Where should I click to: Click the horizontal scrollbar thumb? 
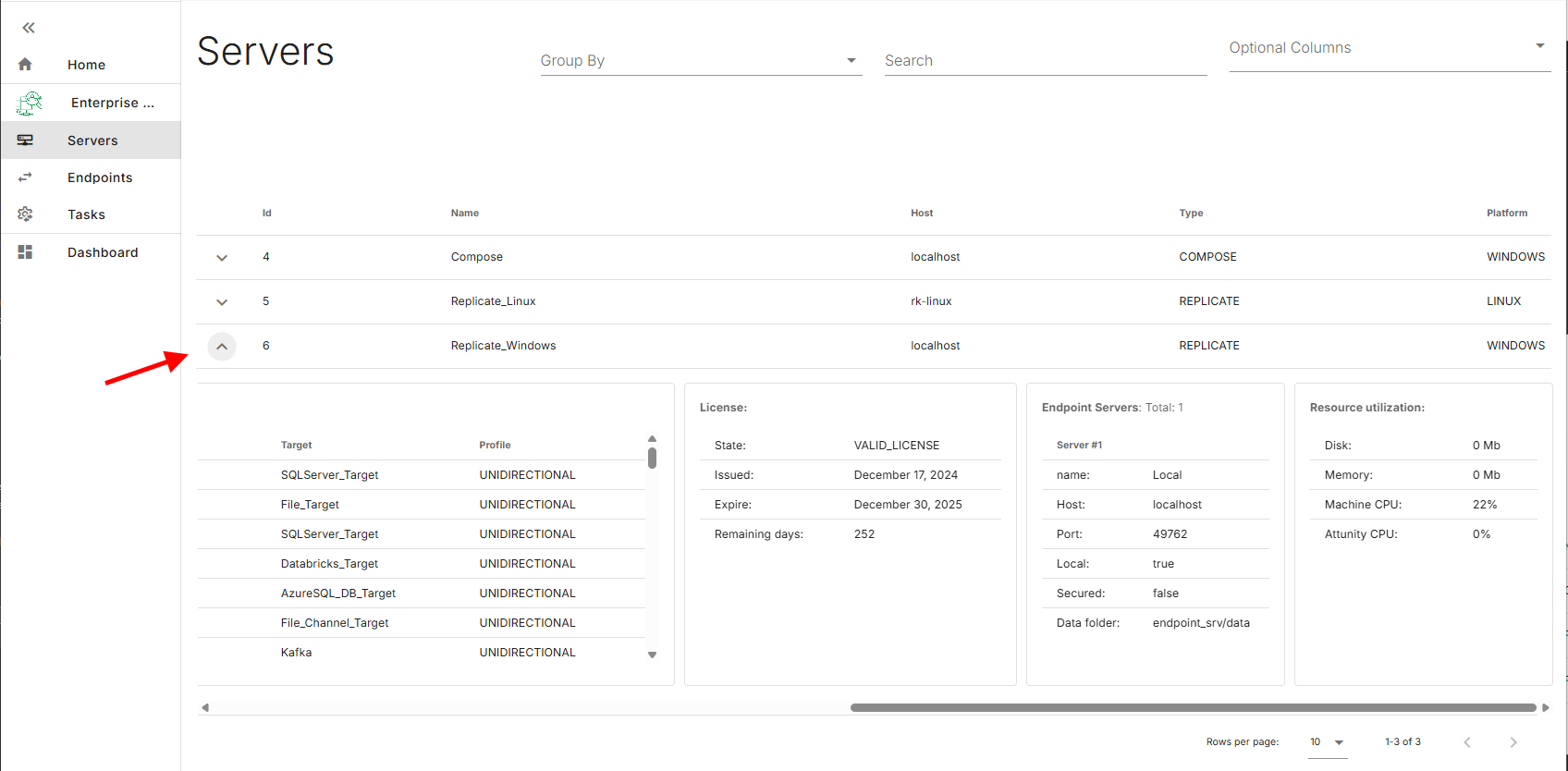pyautogui.click(x=1193, y=708)
